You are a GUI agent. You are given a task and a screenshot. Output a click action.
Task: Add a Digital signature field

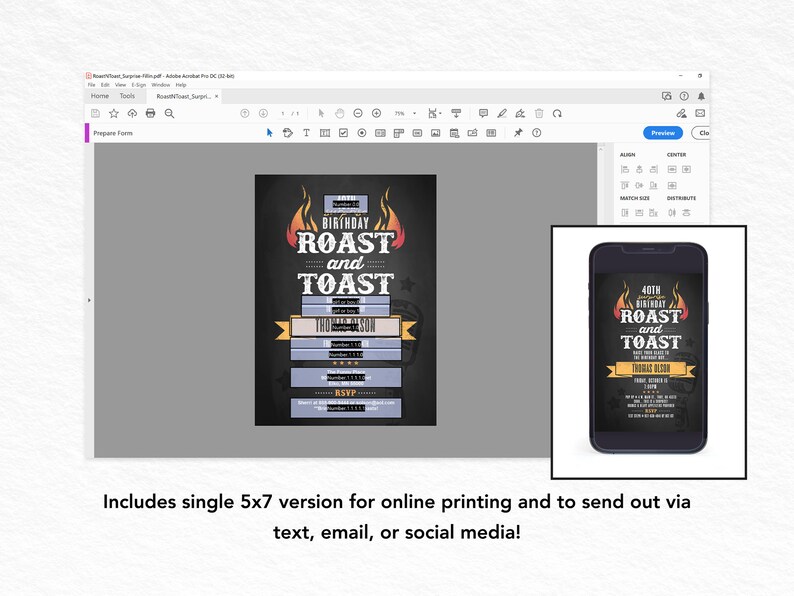[472, 133]
